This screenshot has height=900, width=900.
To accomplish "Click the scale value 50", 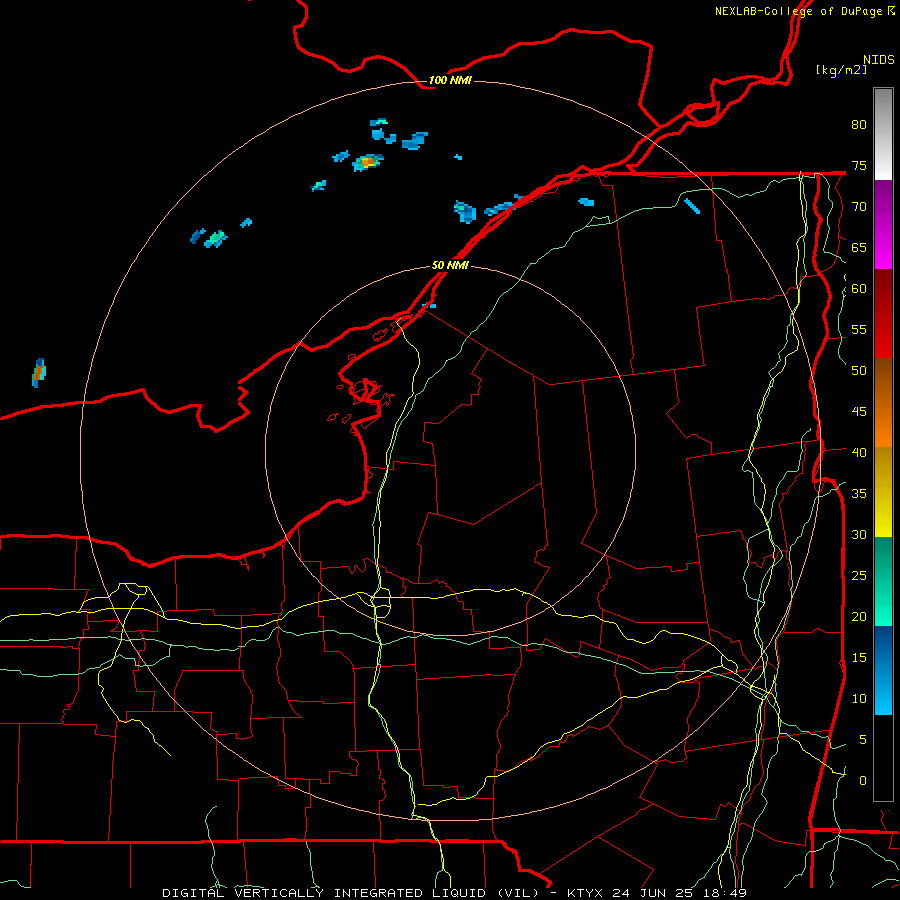I will point(859,371).
